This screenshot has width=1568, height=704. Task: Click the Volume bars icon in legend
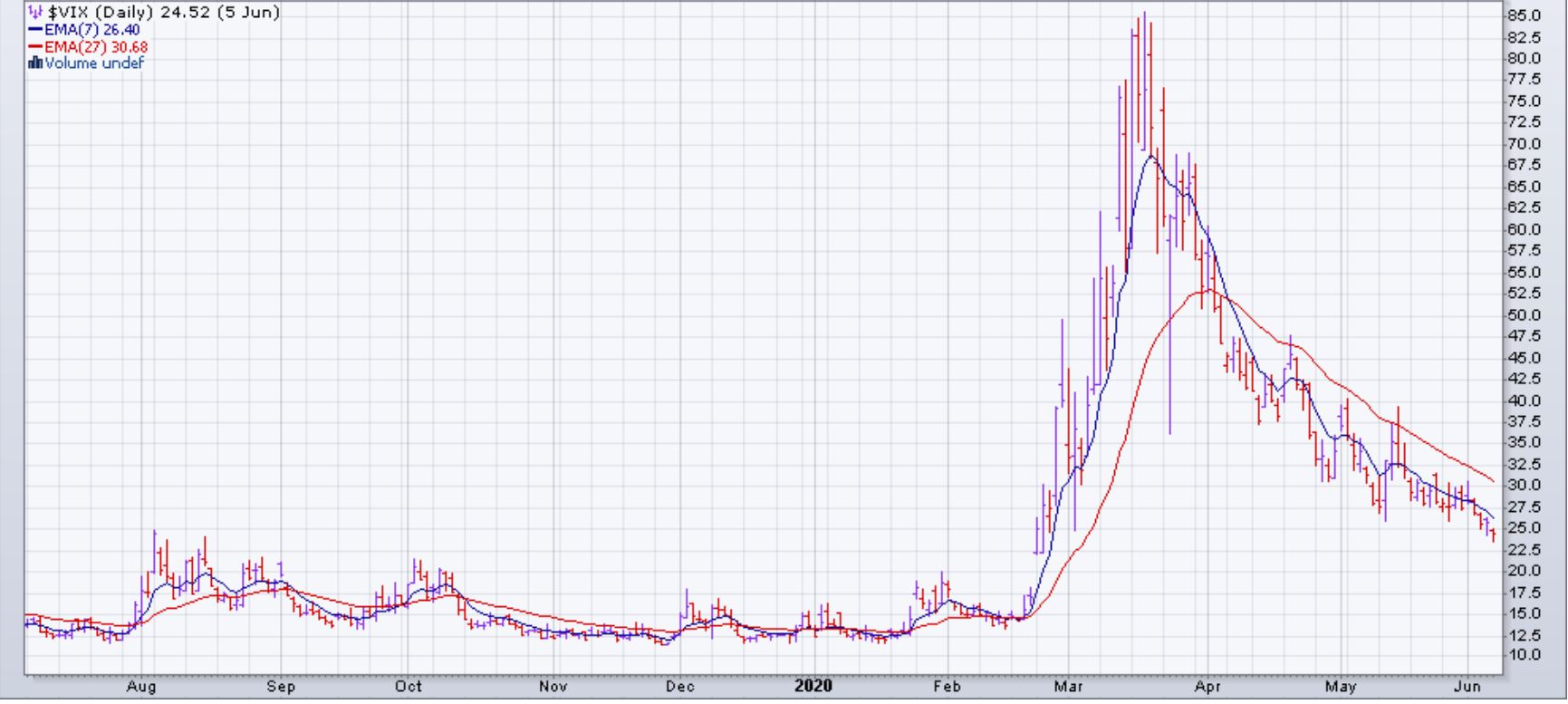35,63
